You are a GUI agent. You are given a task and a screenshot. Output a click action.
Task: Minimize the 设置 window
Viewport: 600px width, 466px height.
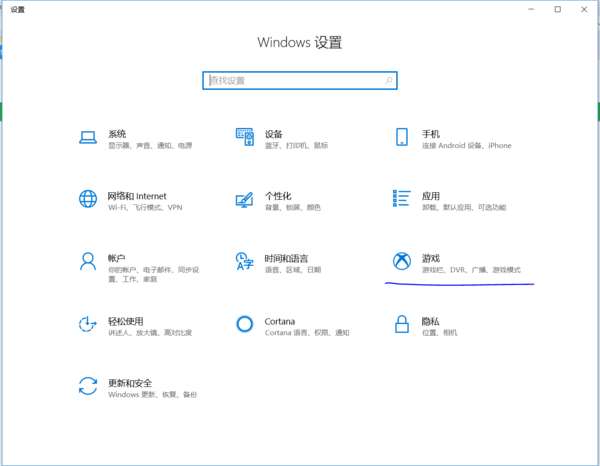(531, 9)
